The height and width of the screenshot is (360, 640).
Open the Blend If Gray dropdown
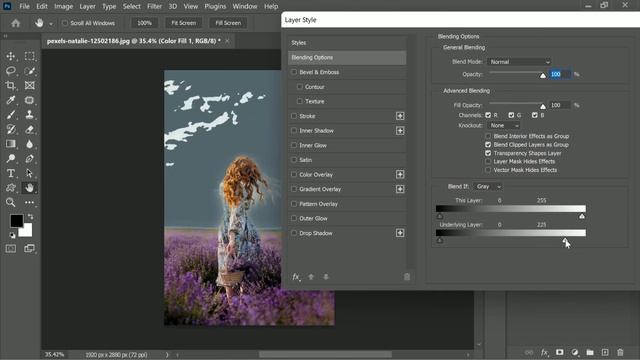point(488,187)
